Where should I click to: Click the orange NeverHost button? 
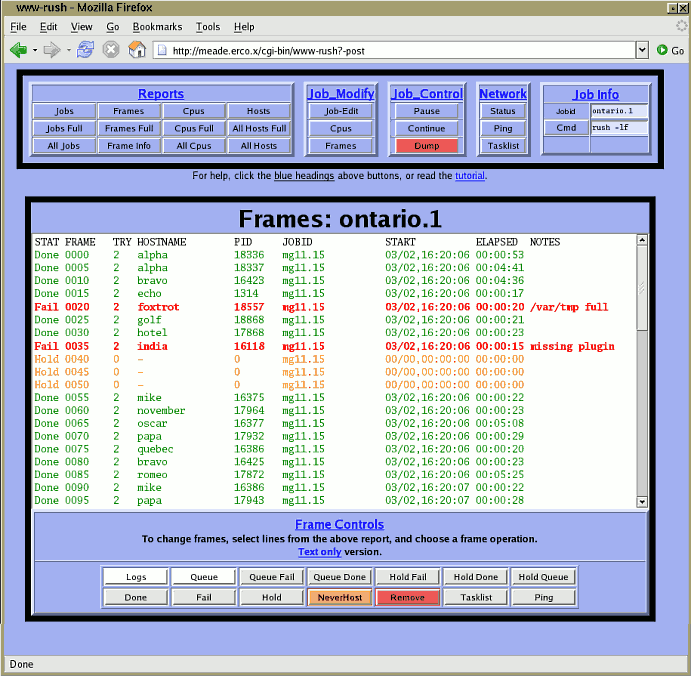[x=339, y=597]
